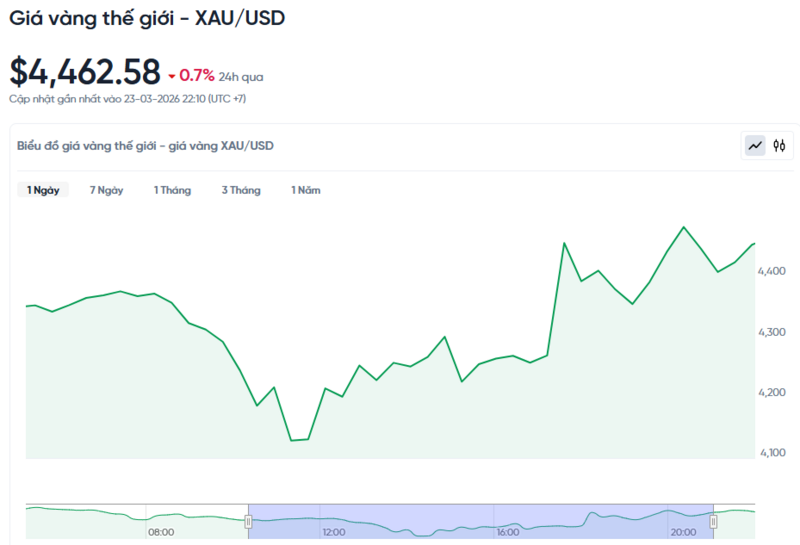Click the heading Giá vàng thế giới - XAU/USD
The width and height of the screenshot is (800, 545).
click(147, 19)
